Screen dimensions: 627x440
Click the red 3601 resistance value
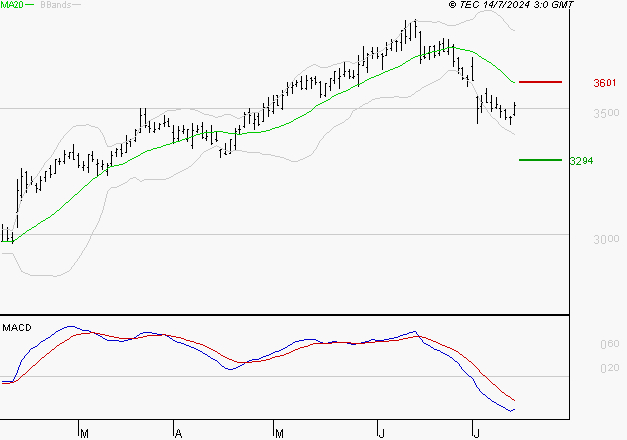click(605, 83)
